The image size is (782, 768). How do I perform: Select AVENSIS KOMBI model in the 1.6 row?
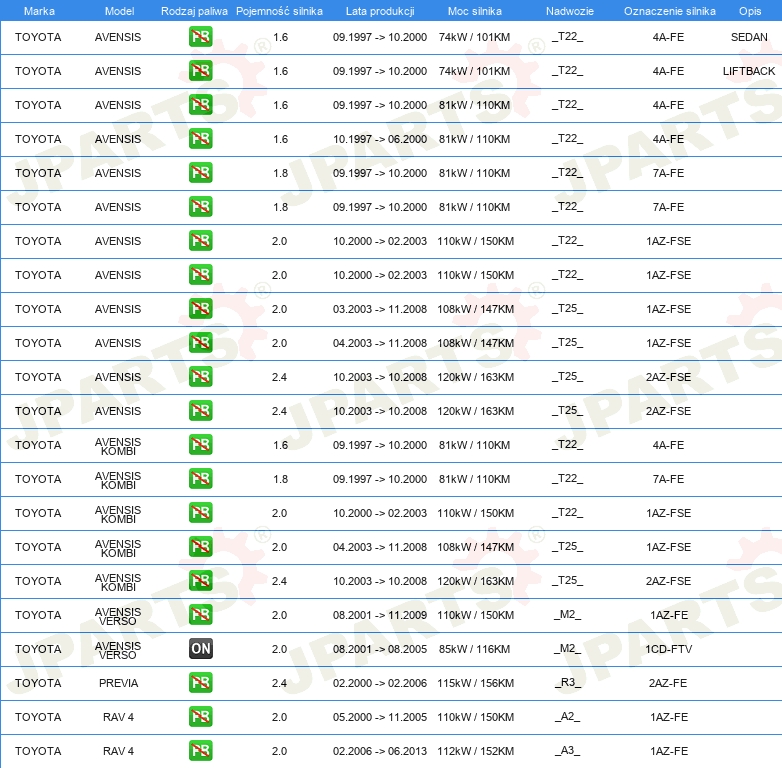tap(118, 446)
